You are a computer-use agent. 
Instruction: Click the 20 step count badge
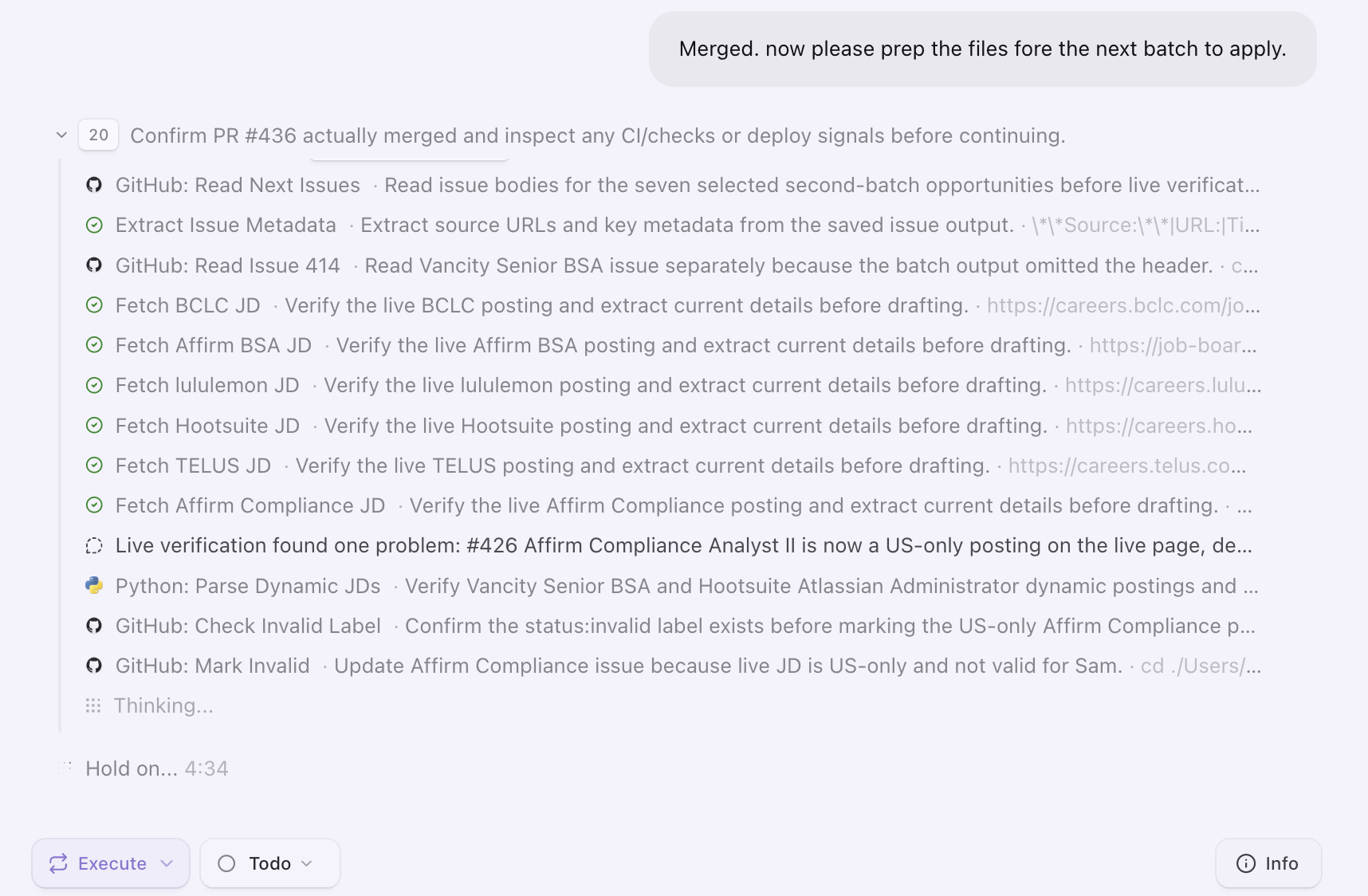(98, 135)
